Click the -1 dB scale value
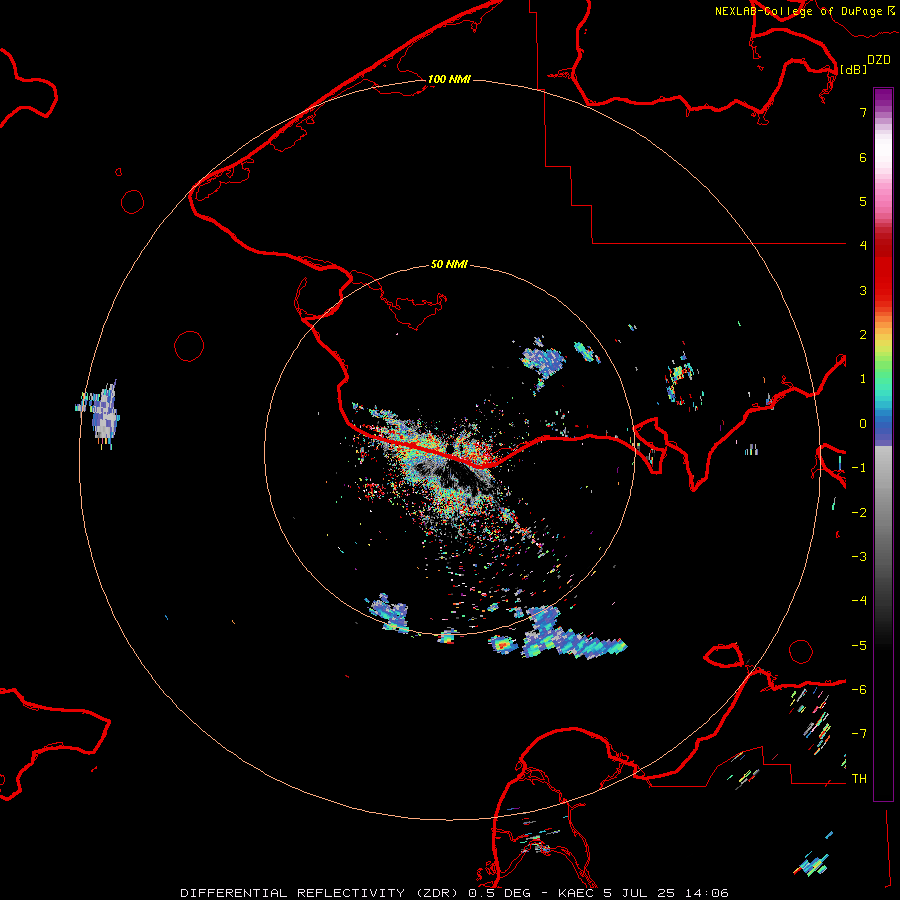This screenshot has width=900, height=900. tap(859, 468)
